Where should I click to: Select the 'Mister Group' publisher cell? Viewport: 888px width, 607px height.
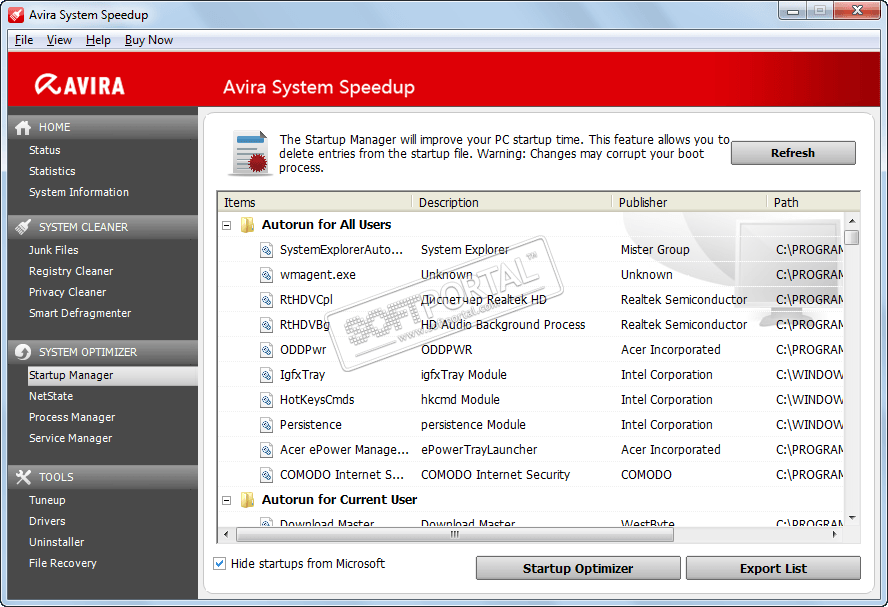tap(655, 250)
